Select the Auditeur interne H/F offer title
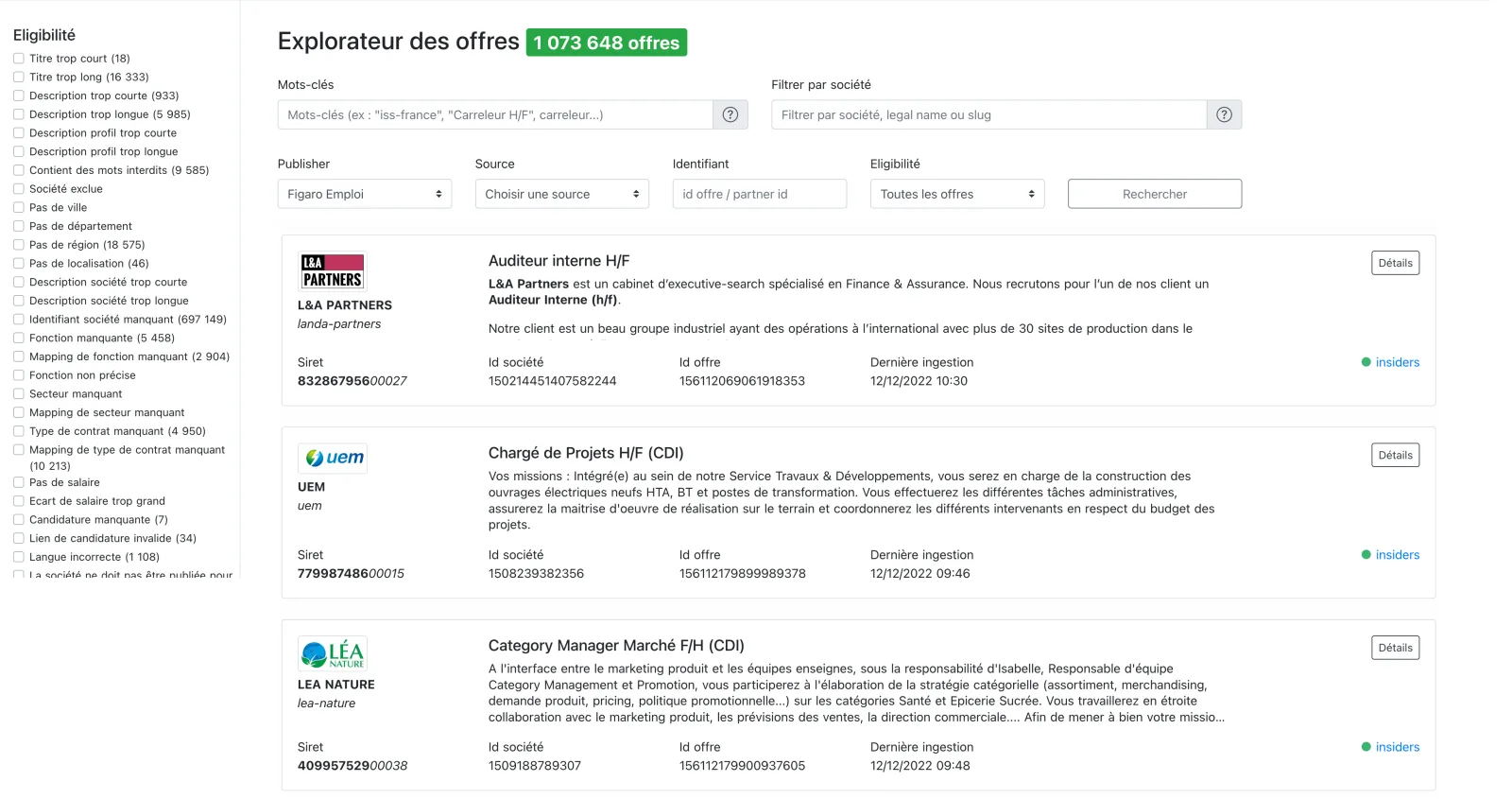Viewport: 1512px width, 799px height. [558, 261]
